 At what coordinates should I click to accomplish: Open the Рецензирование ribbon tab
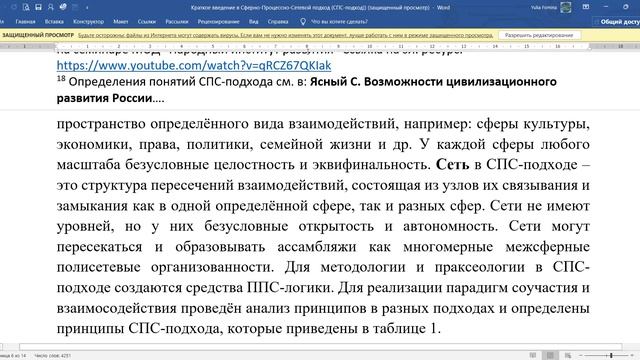[218, 22]
